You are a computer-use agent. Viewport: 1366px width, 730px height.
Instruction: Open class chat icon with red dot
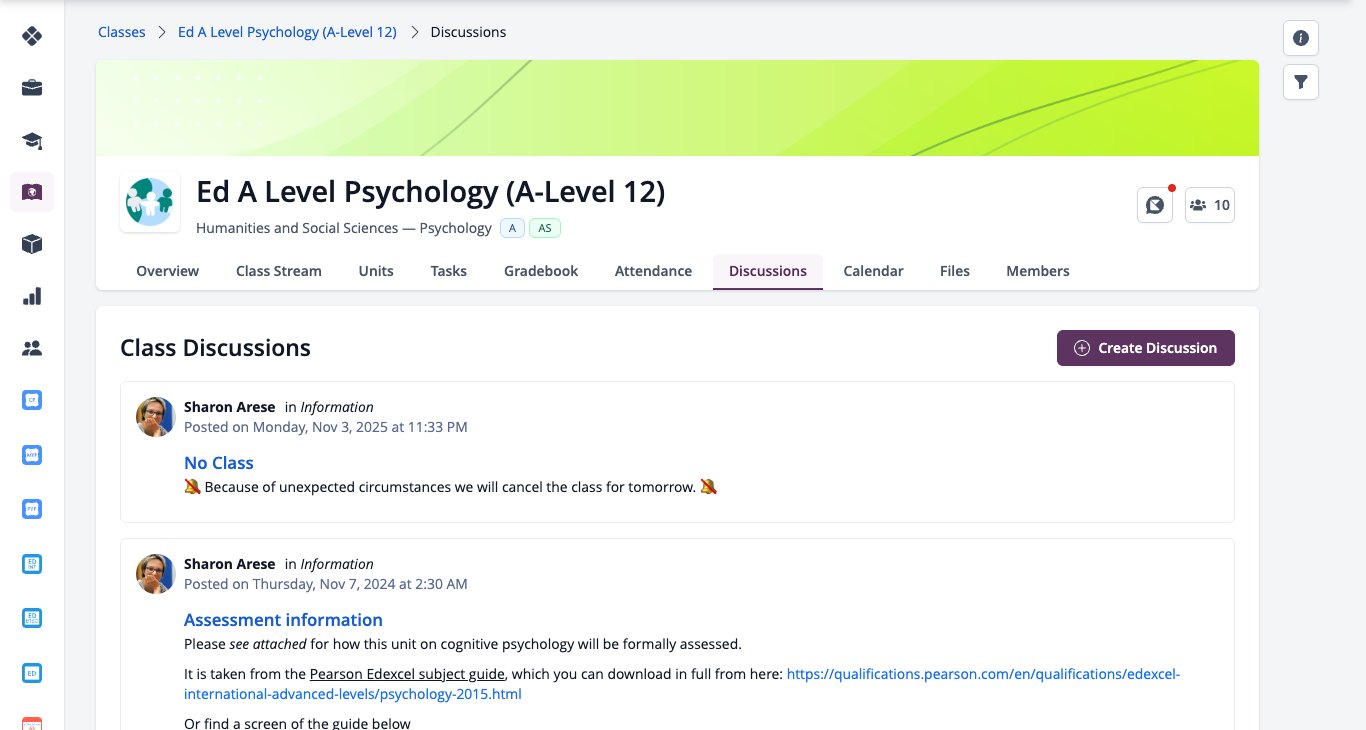click(x=1155, y=205)
